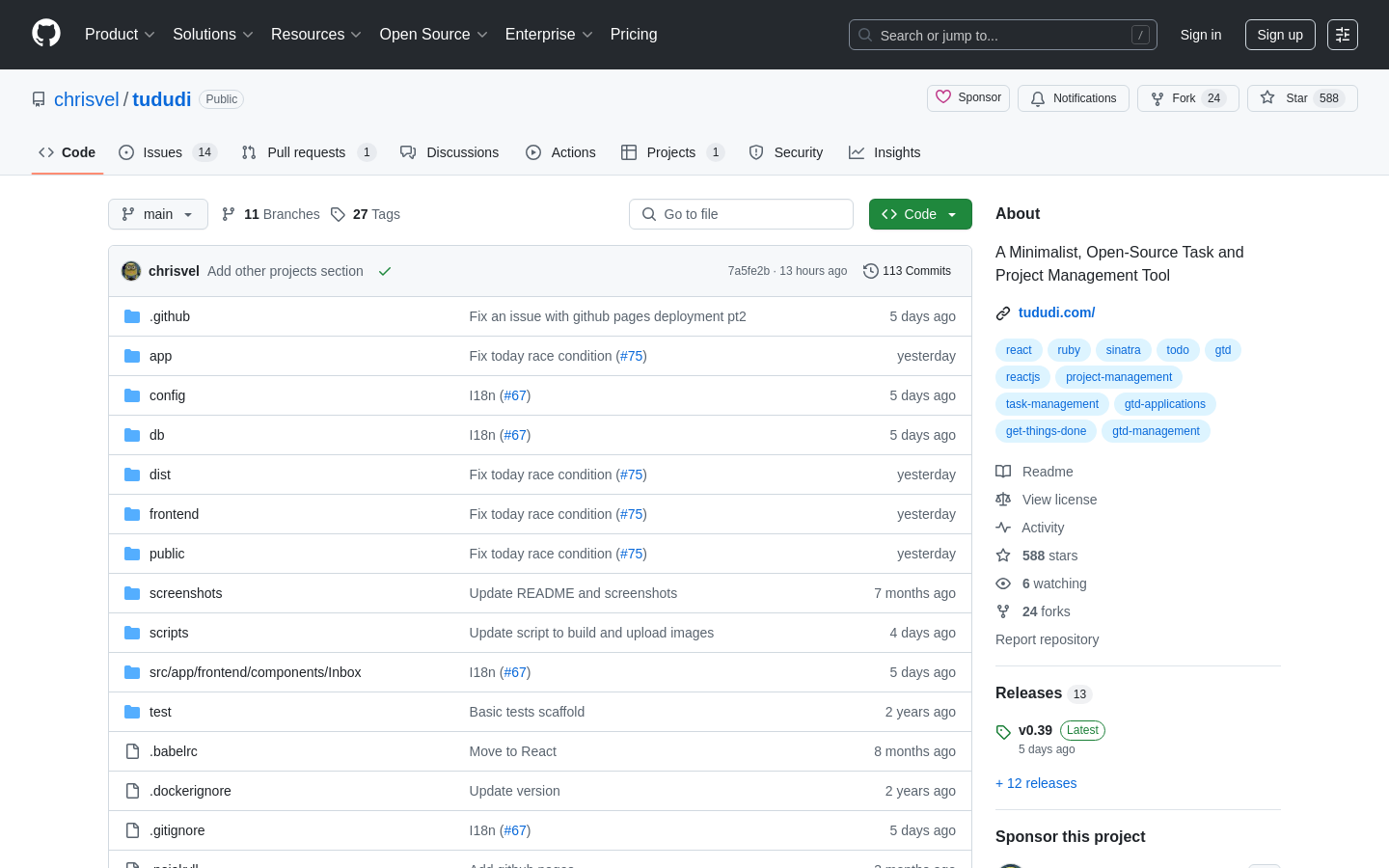Open the #75 link in frontend row
This screenshot has height=868, width=1389.
[631, 514]
